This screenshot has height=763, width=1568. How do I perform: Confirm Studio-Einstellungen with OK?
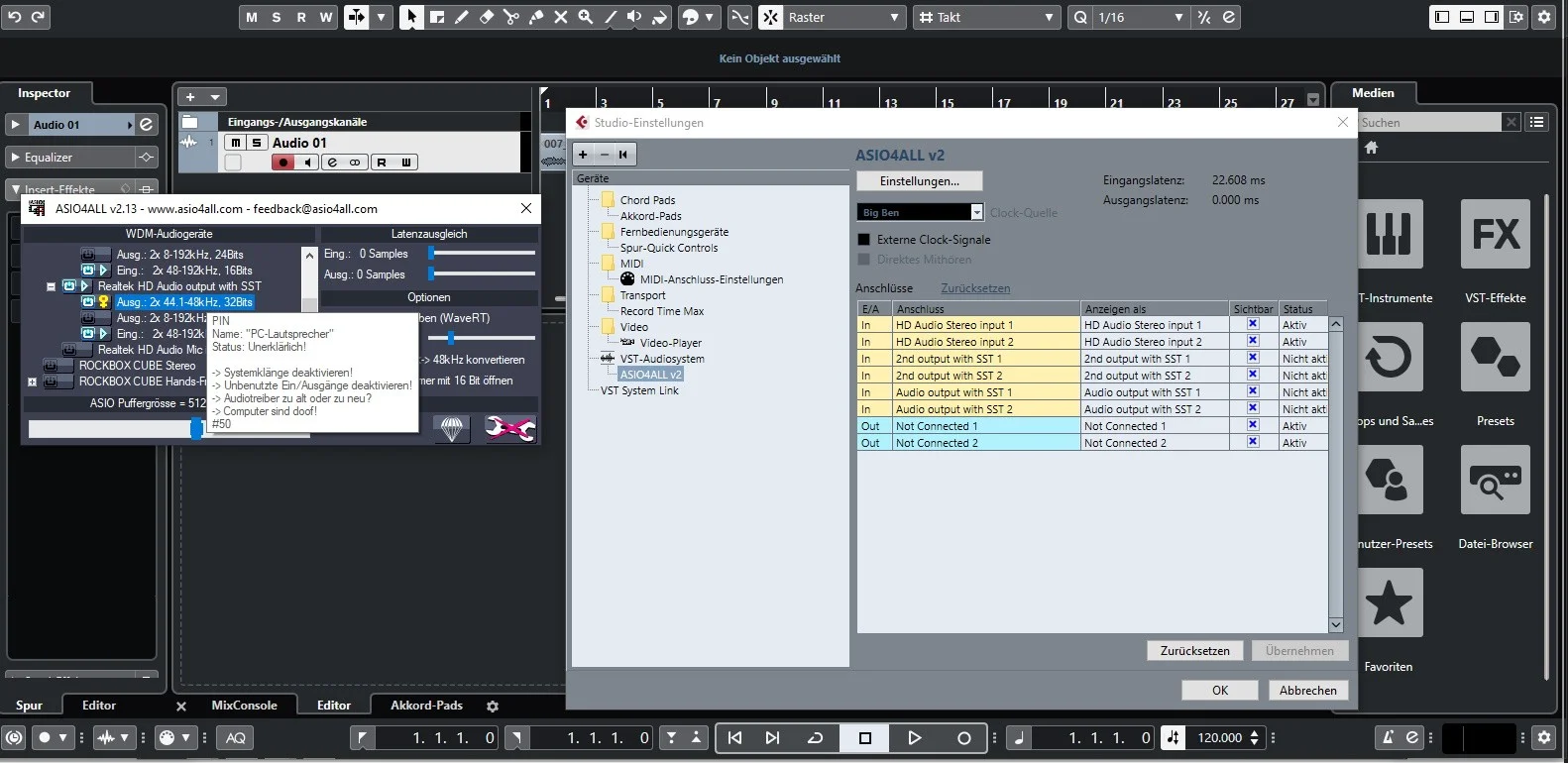coord(1220,691)
